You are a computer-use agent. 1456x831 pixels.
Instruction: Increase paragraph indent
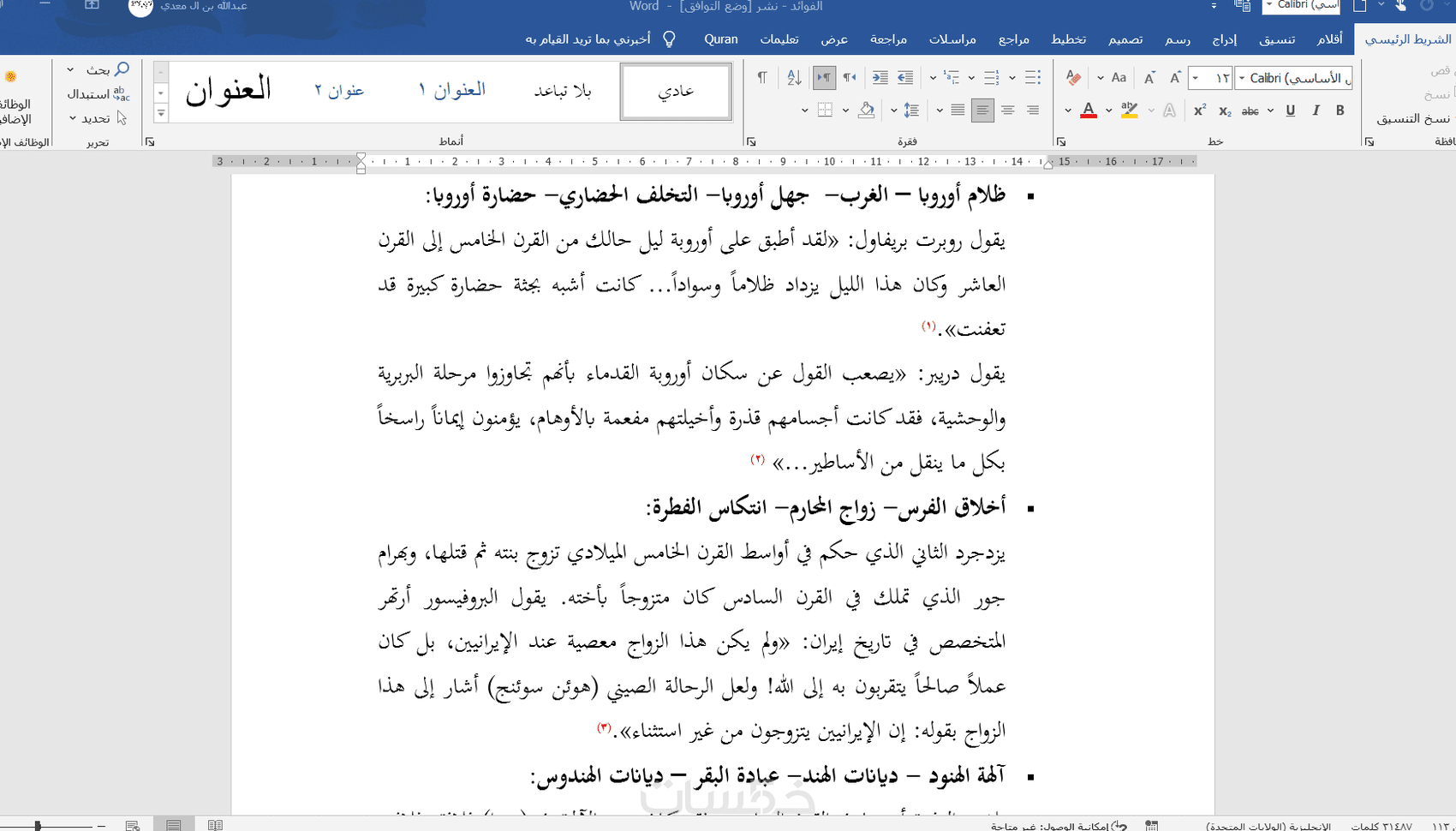pyautogui.click(x=880, y=78)
